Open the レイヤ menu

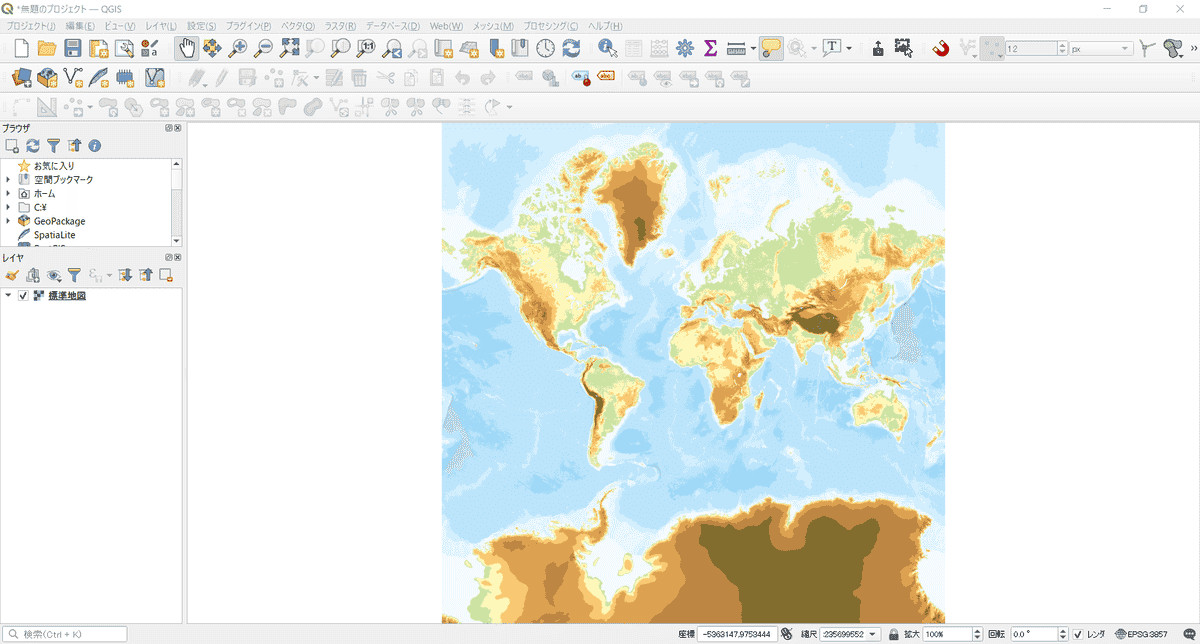point(161,25)
